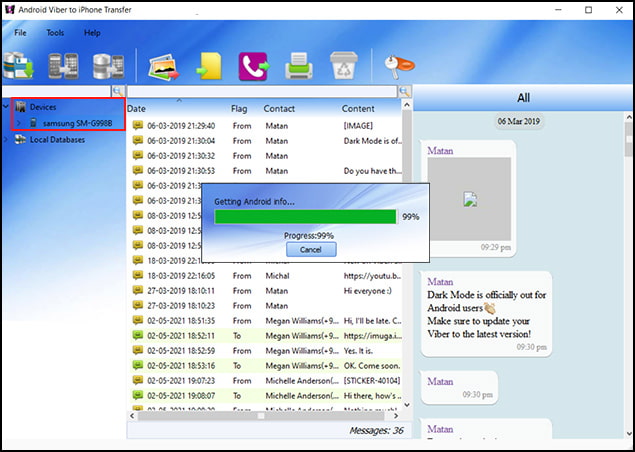The image size is (635, 452).
Task: Open the Tools menu
Action: 55,32
